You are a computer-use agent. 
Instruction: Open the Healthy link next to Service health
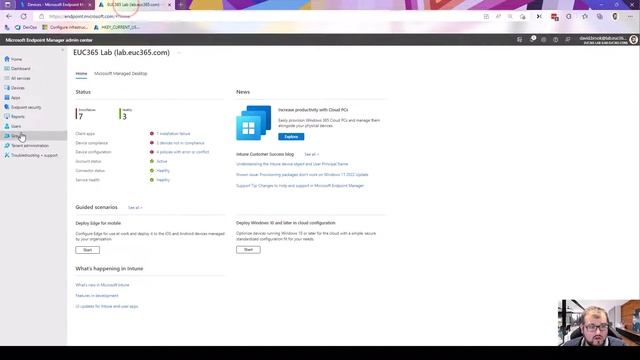[x=163, y=180]
